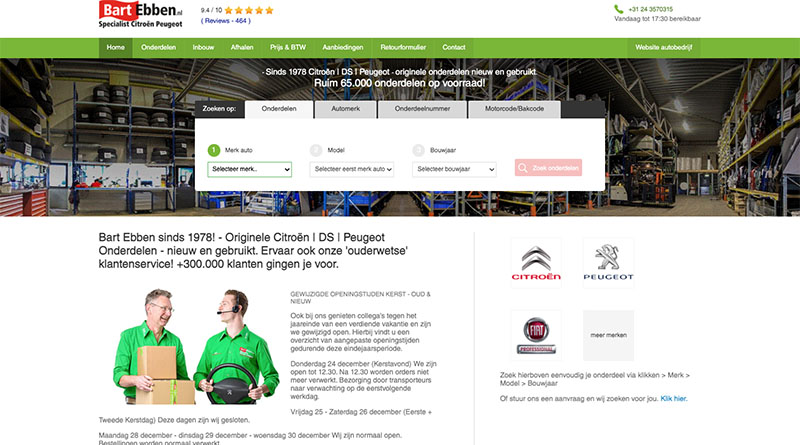This screenshot has height=445, width=800.
Task: Open the Contact menu item
Action: [x=454, y=47]
